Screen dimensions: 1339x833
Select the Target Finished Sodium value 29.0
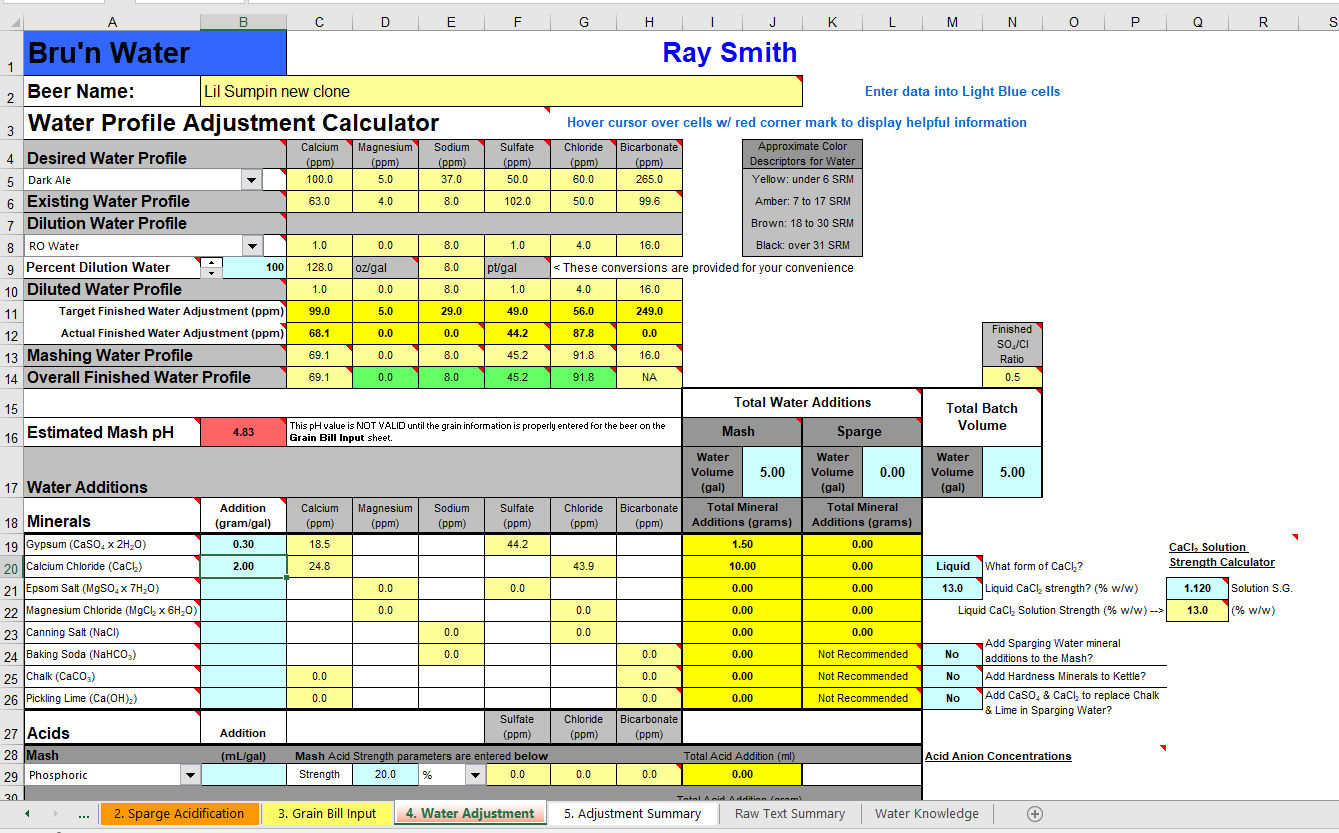click(x=451, y=311)
